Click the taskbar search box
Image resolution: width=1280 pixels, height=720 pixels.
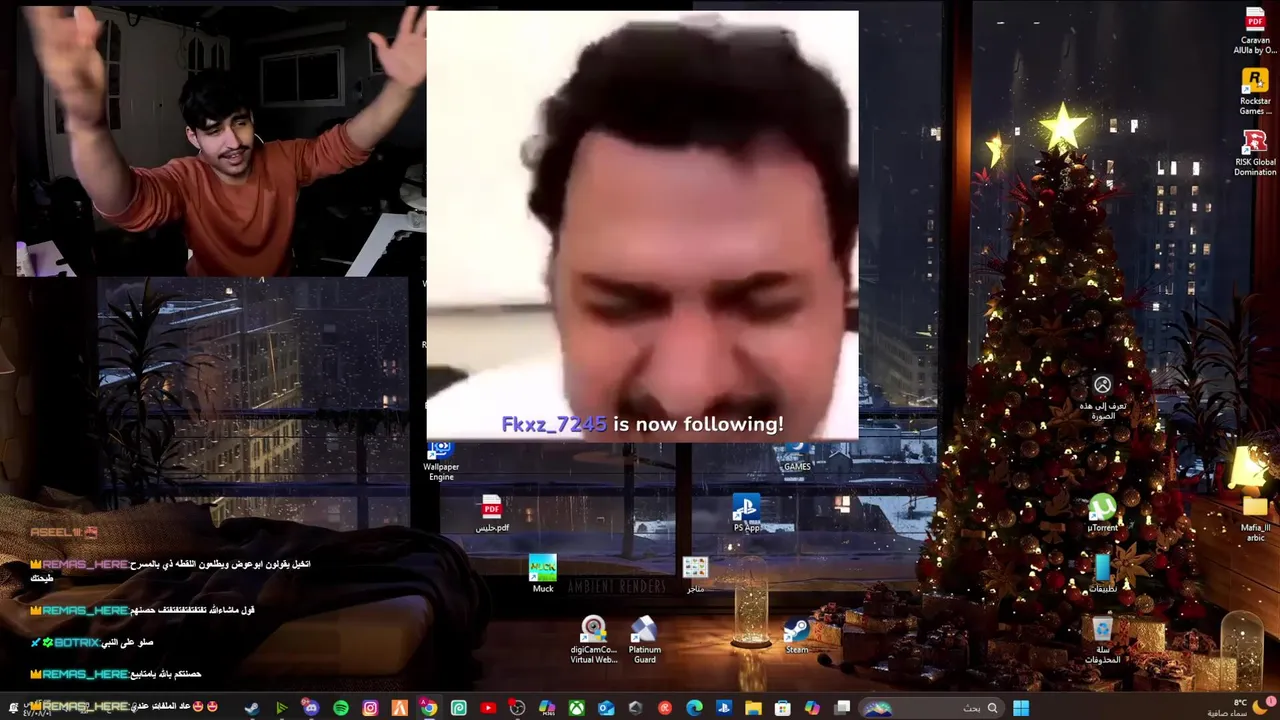(x=931, y=708)
